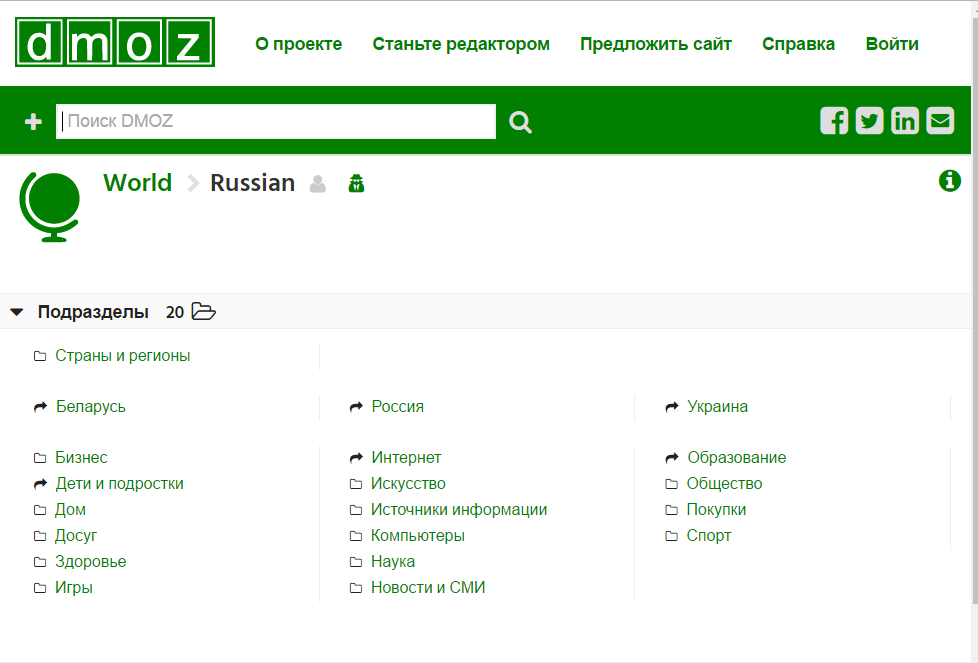Click the plus icon beside search field

click(33, 122)
